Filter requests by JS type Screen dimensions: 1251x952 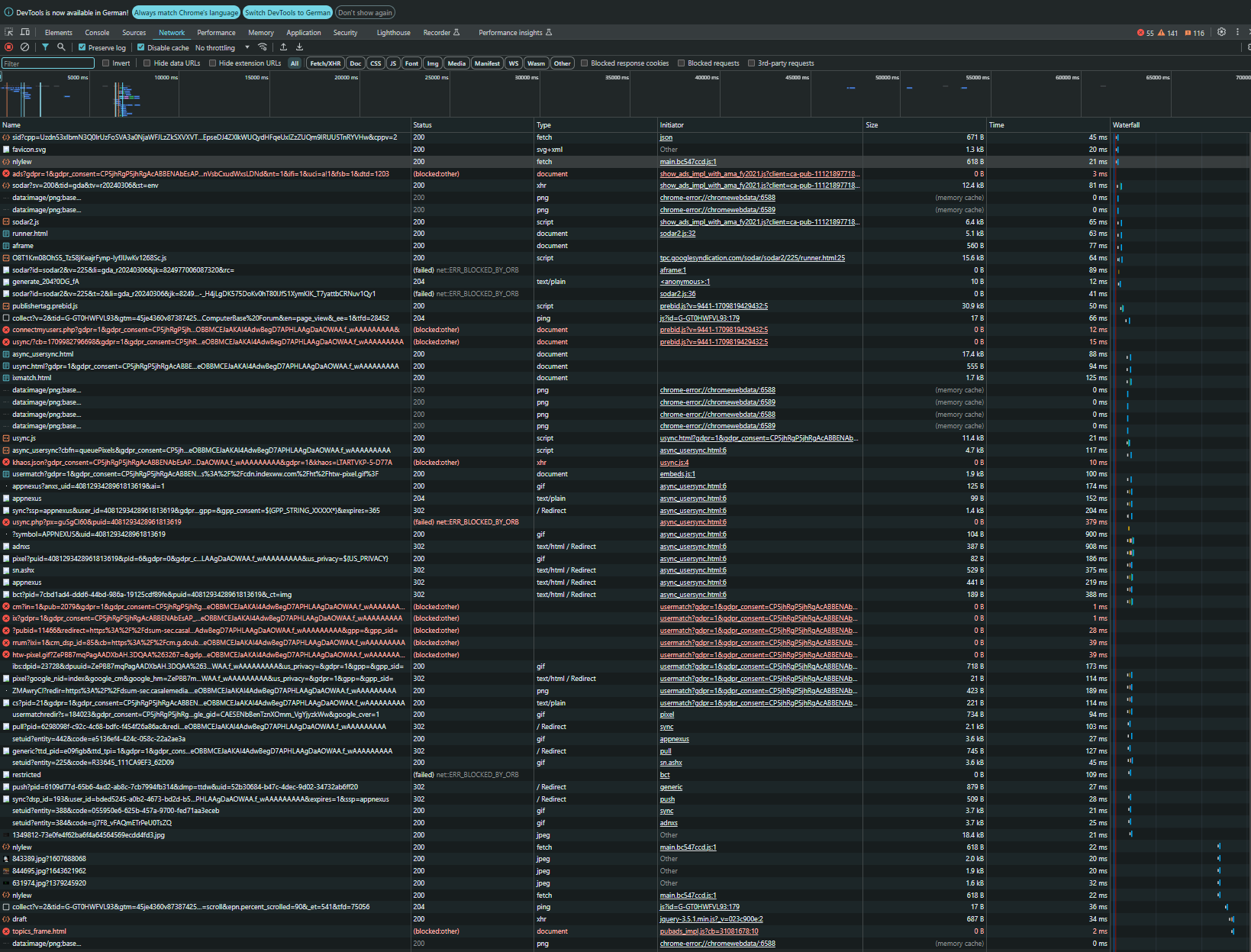[x=393, y=63]
